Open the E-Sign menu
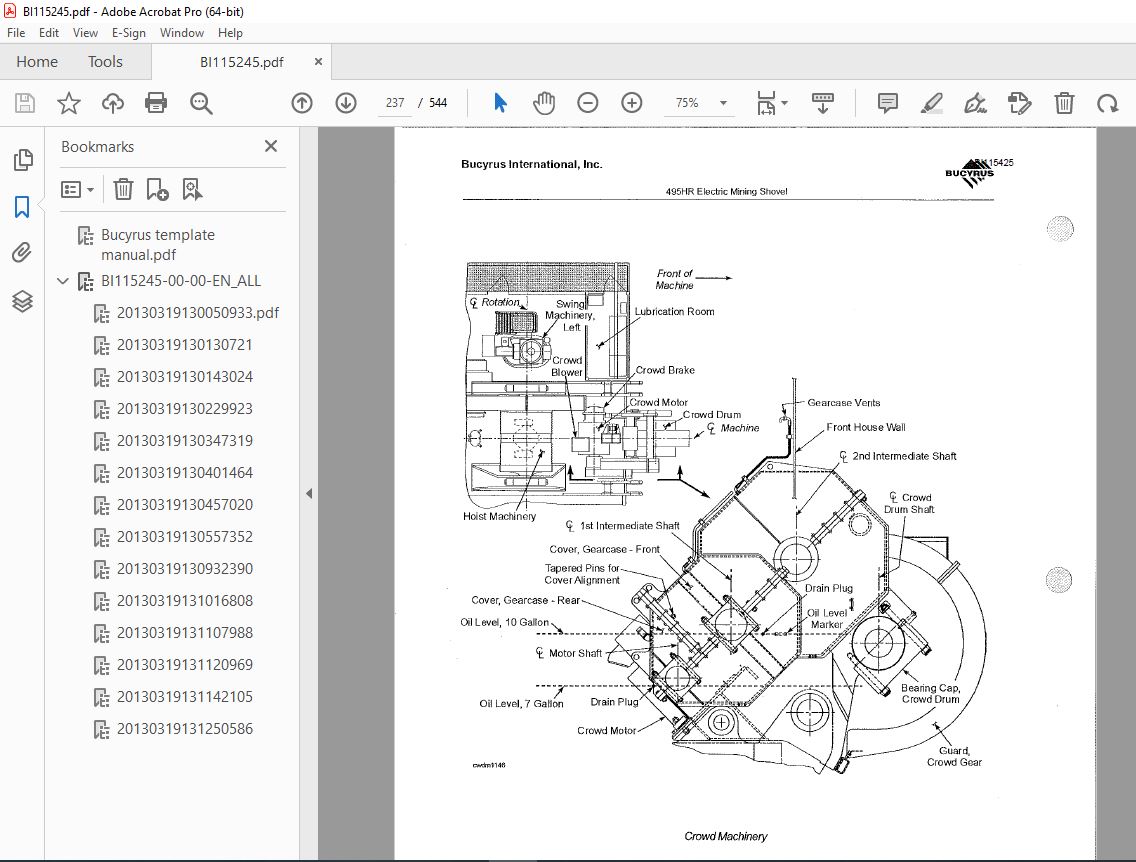 coord(128,33)
